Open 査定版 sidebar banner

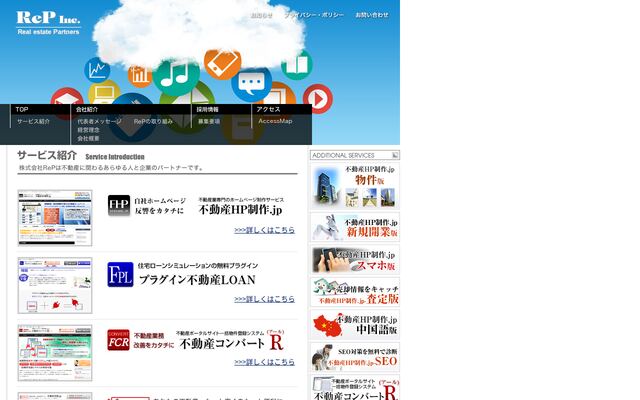[355, 292]
